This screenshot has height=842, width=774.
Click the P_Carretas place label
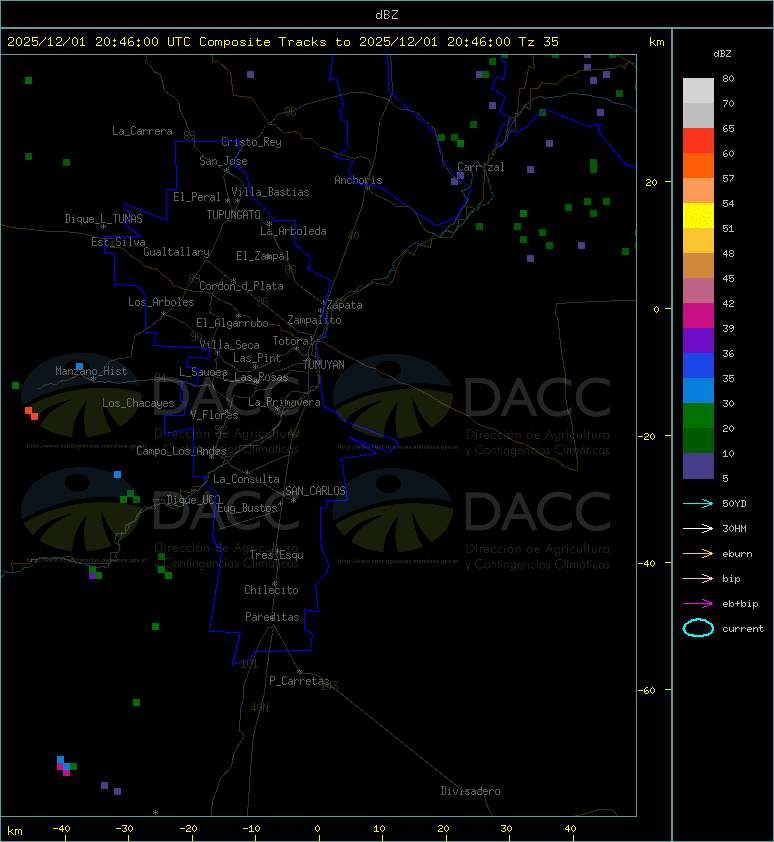pyautogui.click(x=299, y=681)
